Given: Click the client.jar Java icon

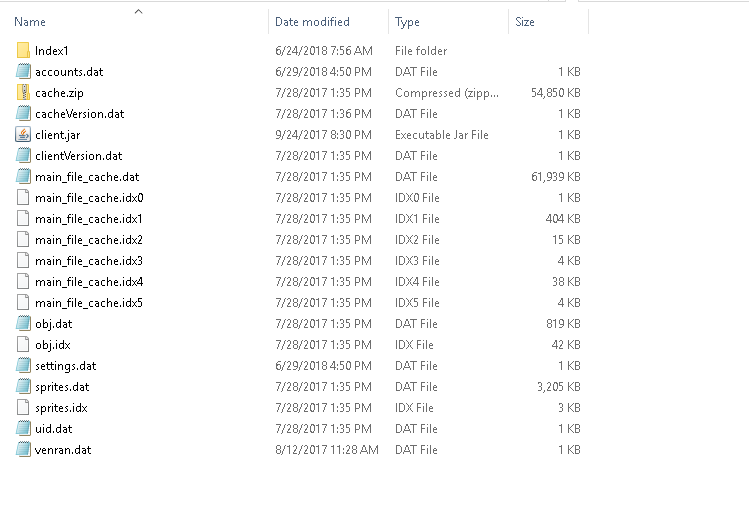Looking at the screenshot, I should point(24,134).
